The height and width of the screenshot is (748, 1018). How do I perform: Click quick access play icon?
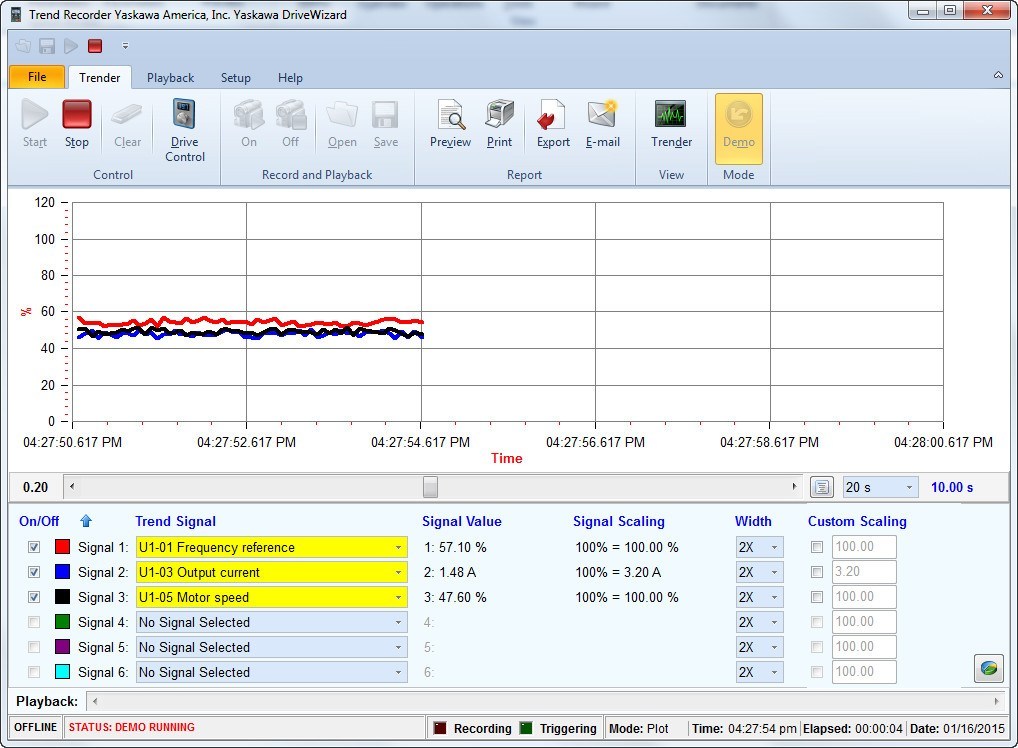click(x=71, y=46)
